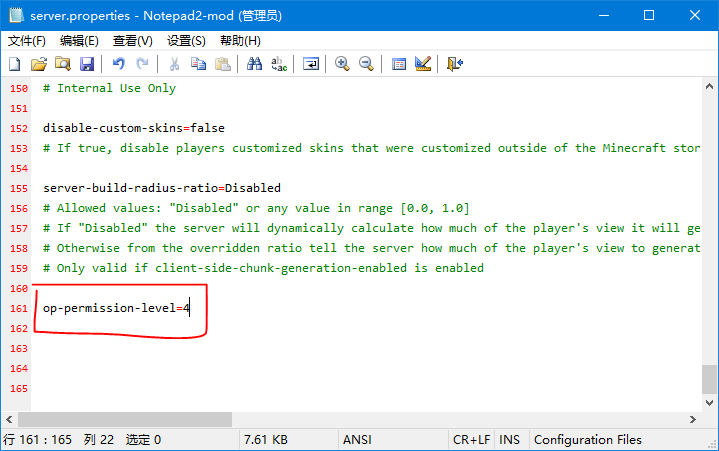This screenshot has height=451, width=719.
Task: Open the syntax scheme selection icon
Action: [398, 64]
